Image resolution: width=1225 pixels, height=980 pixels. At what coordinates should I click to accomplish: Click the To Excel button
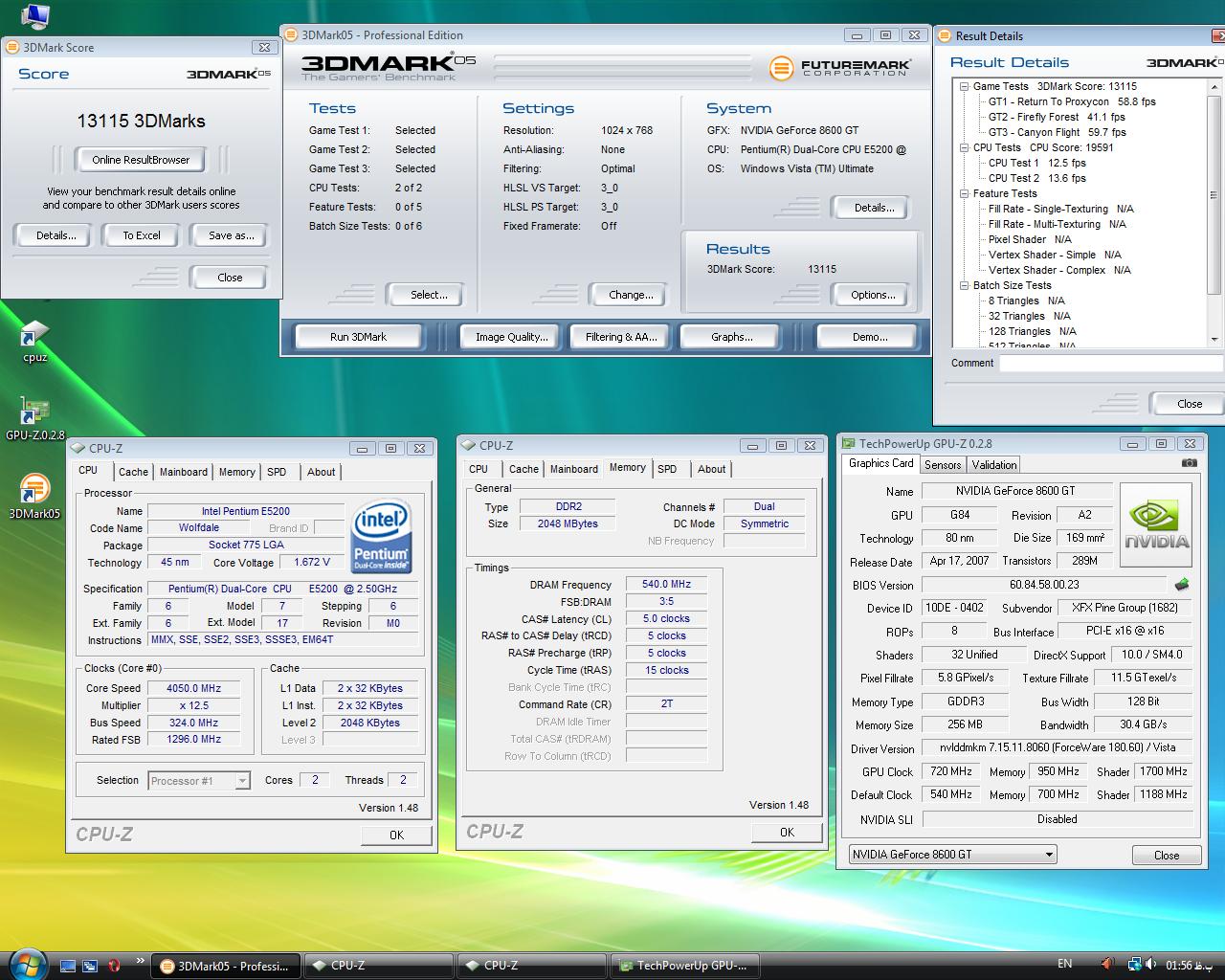141,235
